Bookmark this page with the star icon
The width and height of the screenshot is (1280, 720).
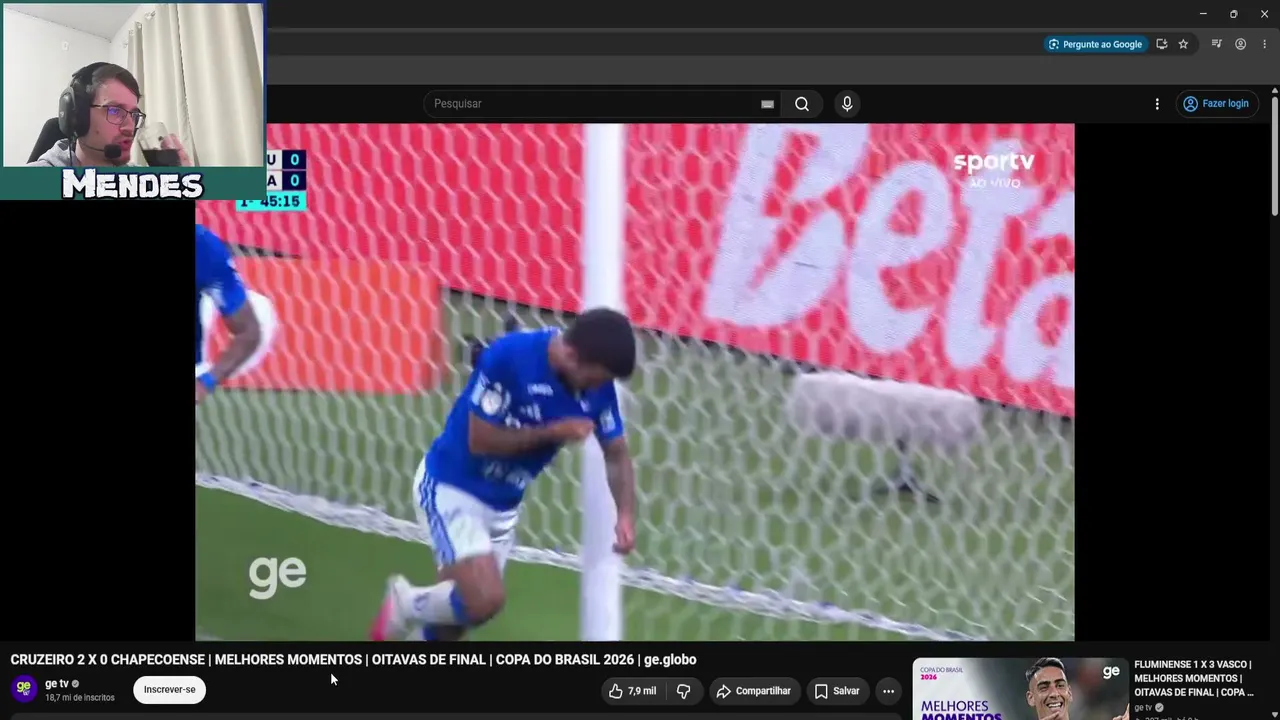1183,44
